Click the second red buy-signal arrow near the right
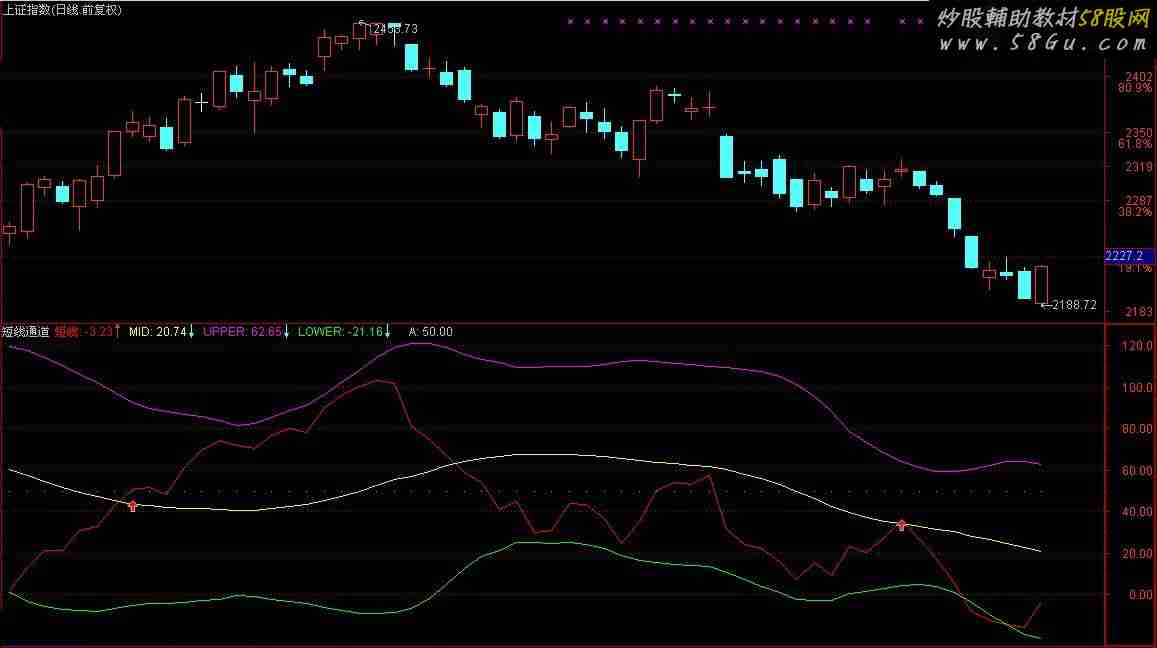 point(902,524)
